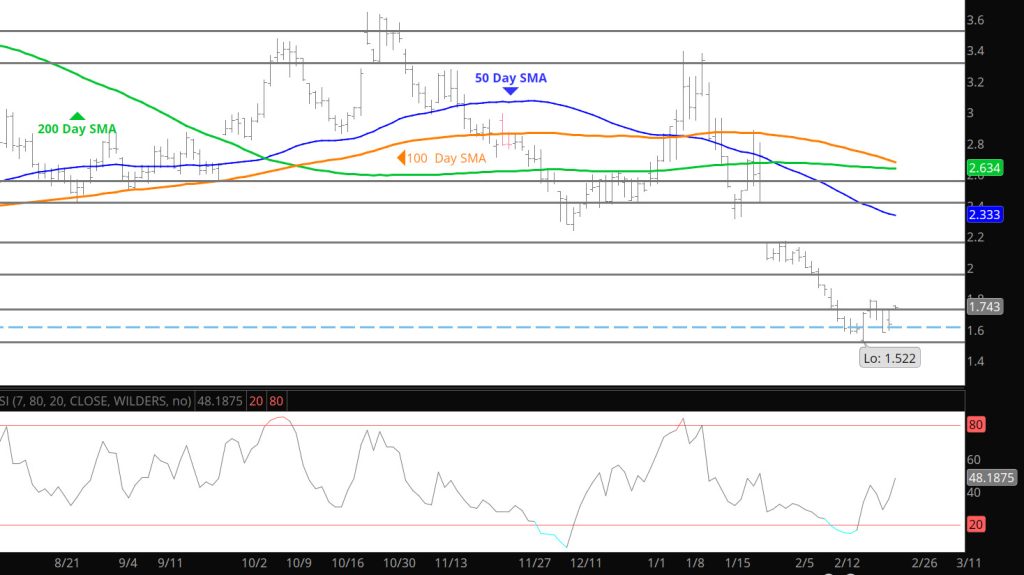
Task: Click the red 20 oversold axis tag
Action: (975, 525)
